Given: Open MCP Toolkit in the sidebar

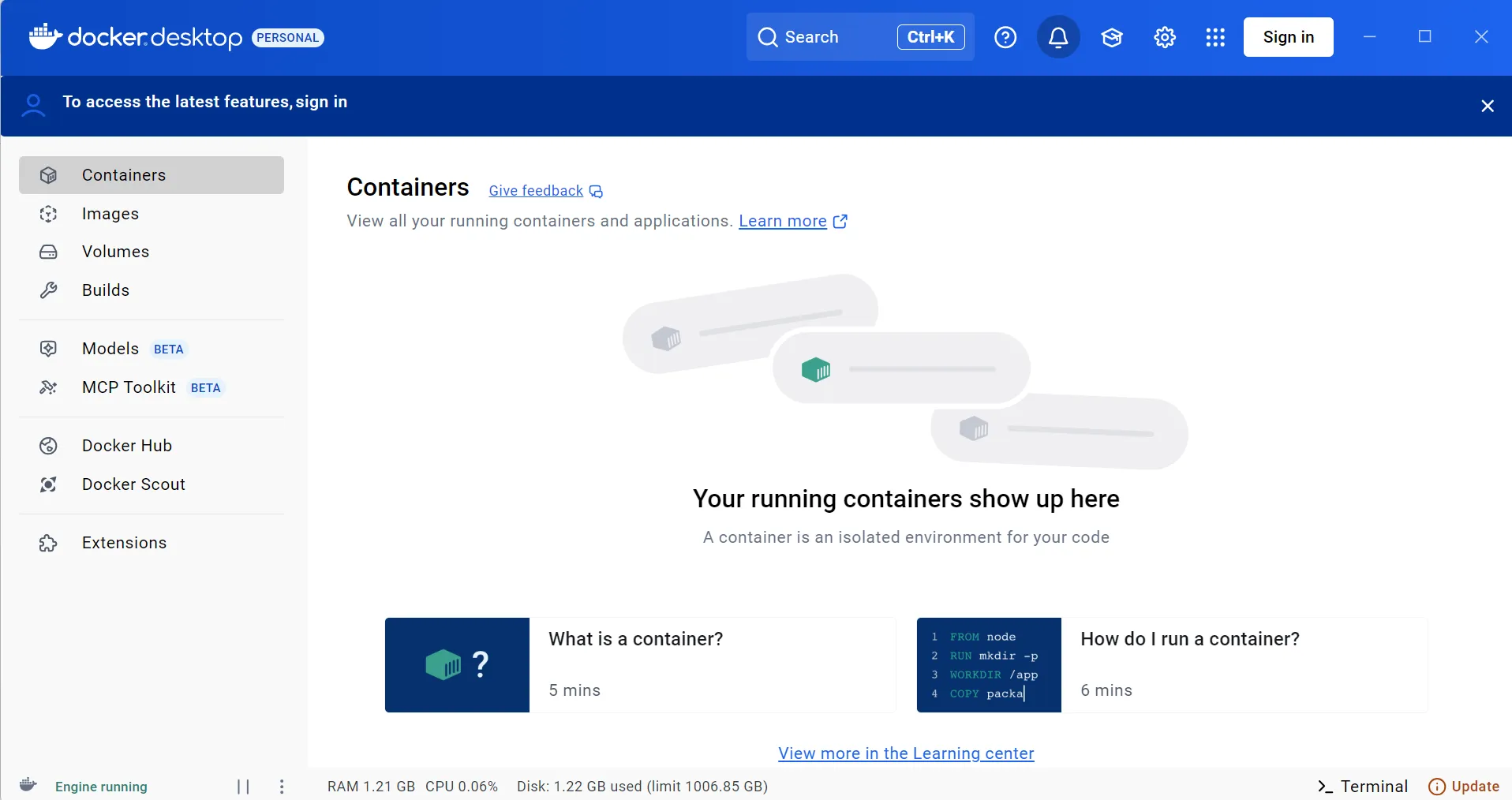Looking at the screenshot, I should (152, 387).
